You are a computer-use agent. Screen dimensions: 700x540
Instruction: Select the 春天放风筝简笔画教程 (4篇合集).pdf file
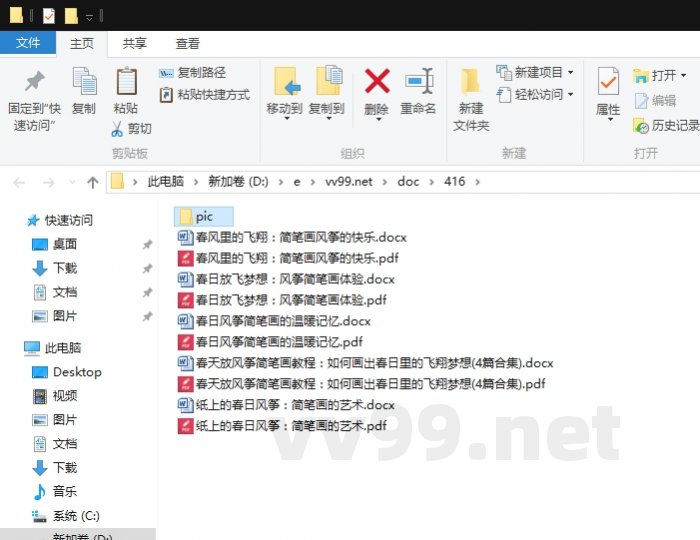click(x=362, y=384)
